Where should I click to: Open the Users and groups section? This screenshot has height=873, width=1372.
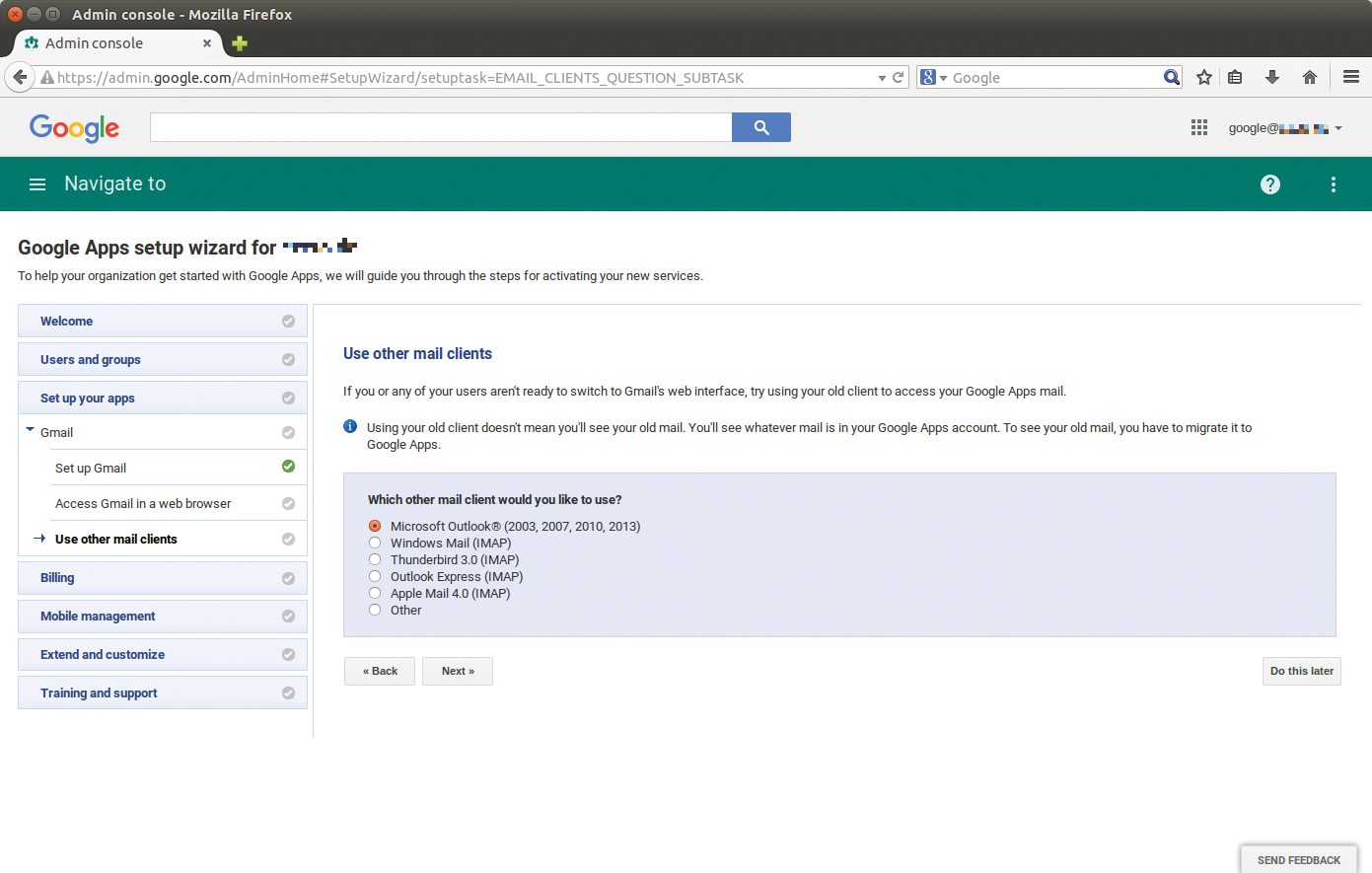click(x=163, y=359)
